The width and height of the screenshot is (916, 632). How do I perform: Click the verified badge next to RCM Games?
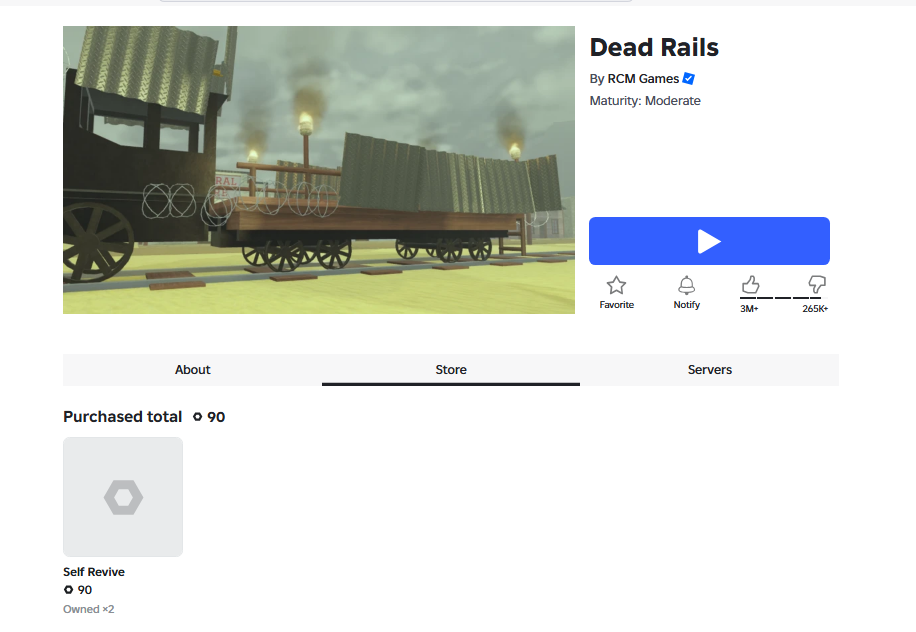pos(689,78)
